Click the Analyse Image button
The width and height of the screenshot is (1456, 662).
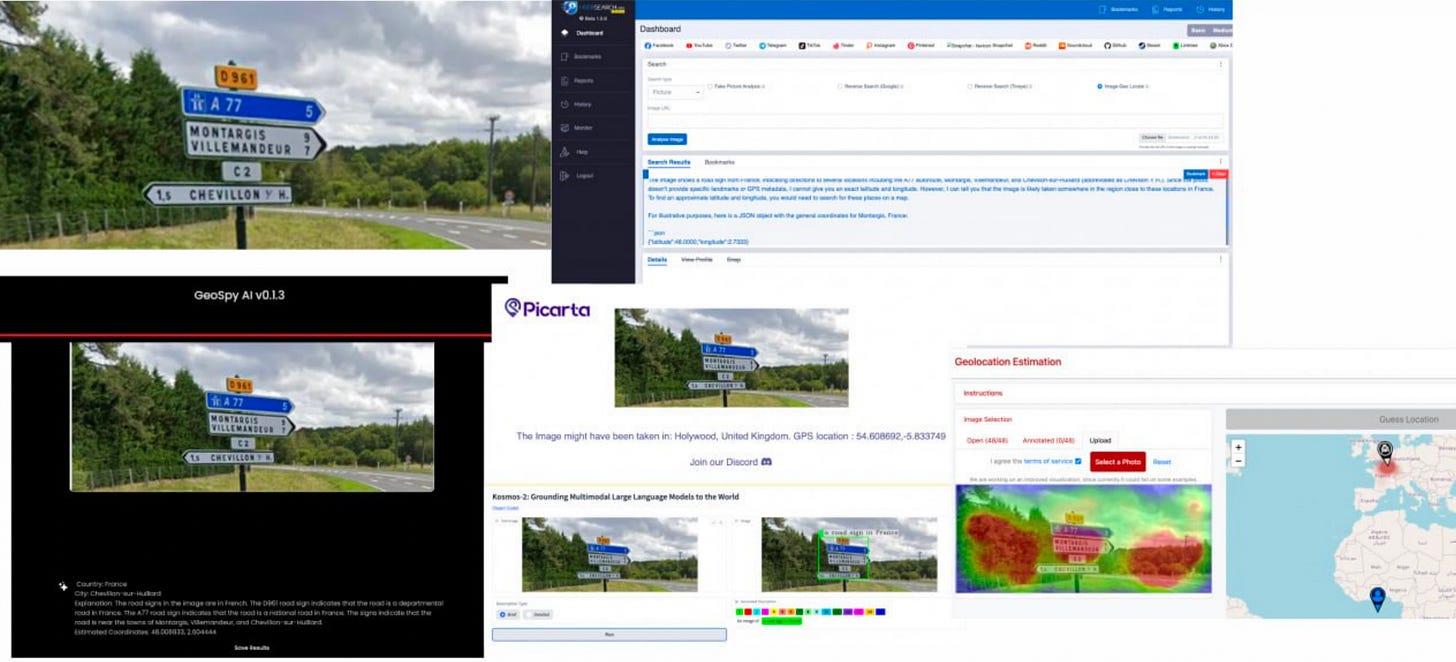pyautogui.click(x=667, y=139)
